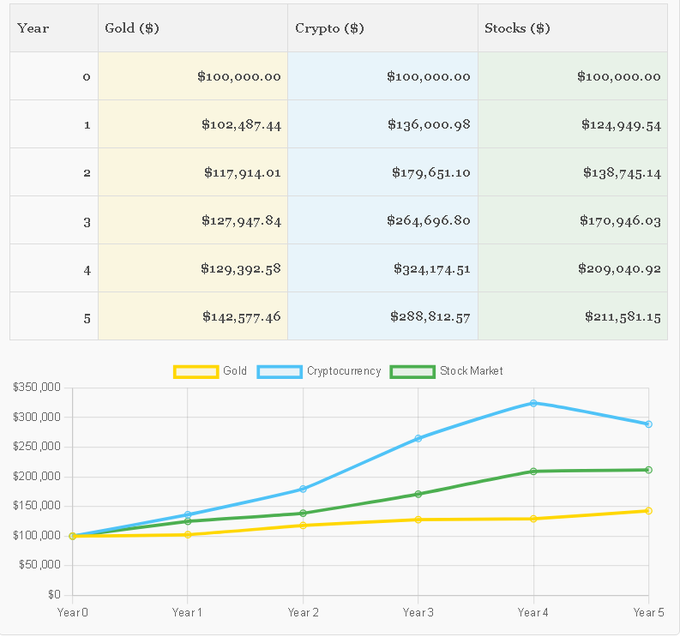
Task: Click stocks value $138,745.14
Action: [x=622, y=173]
